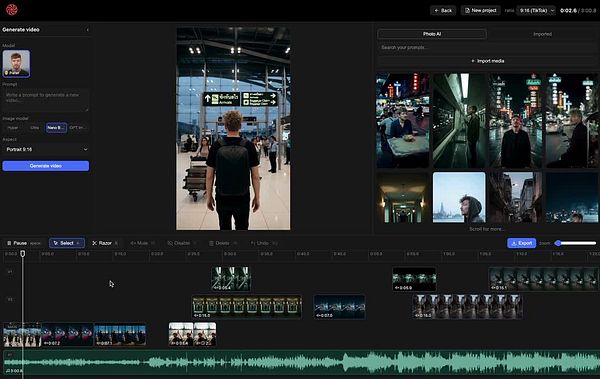600x379 pixels.
Task: Click the Import media button
Action: (x=487, y=61)
